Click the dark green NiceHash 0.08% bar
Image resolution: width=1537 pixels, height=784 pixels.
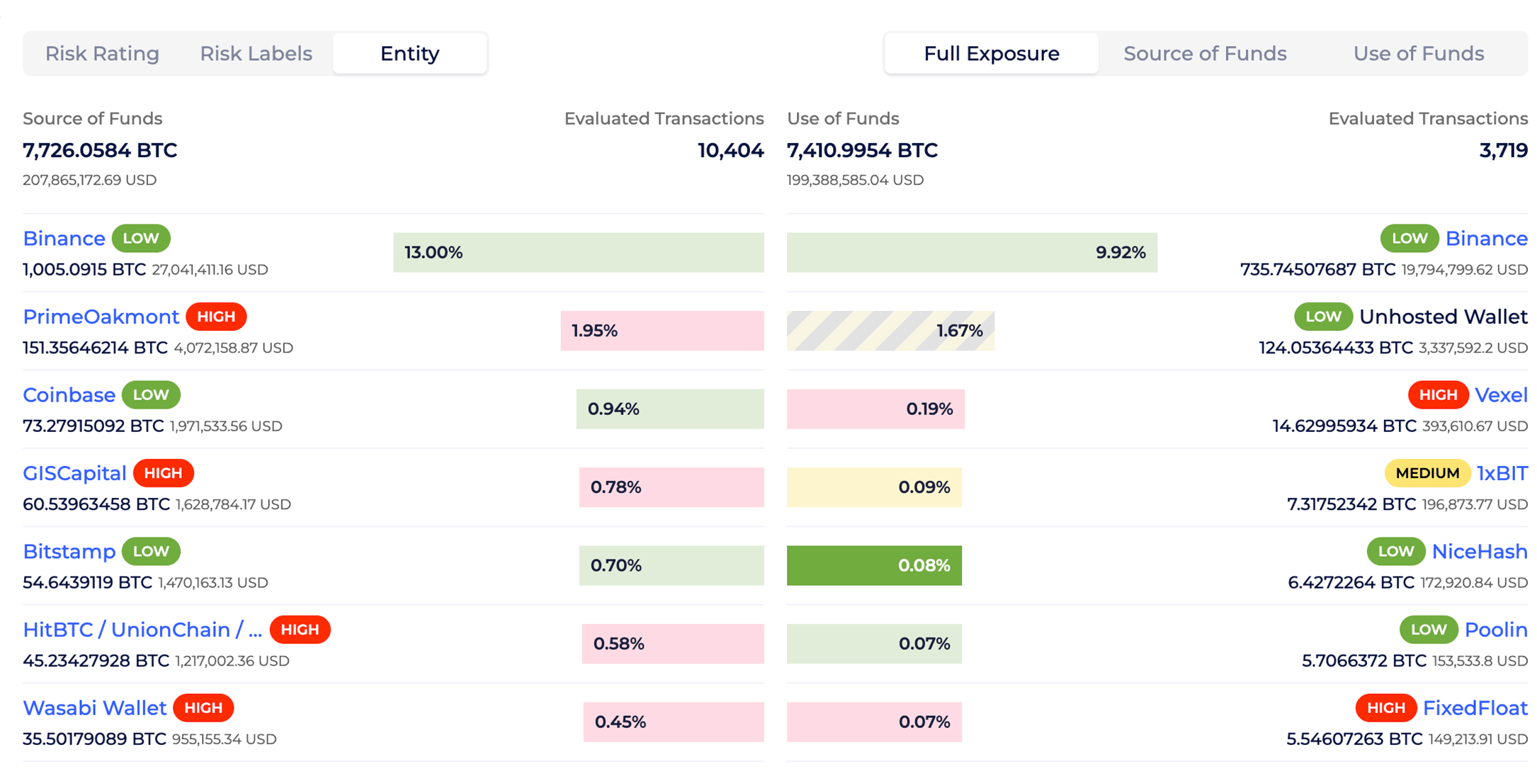[x=873, y=565]
